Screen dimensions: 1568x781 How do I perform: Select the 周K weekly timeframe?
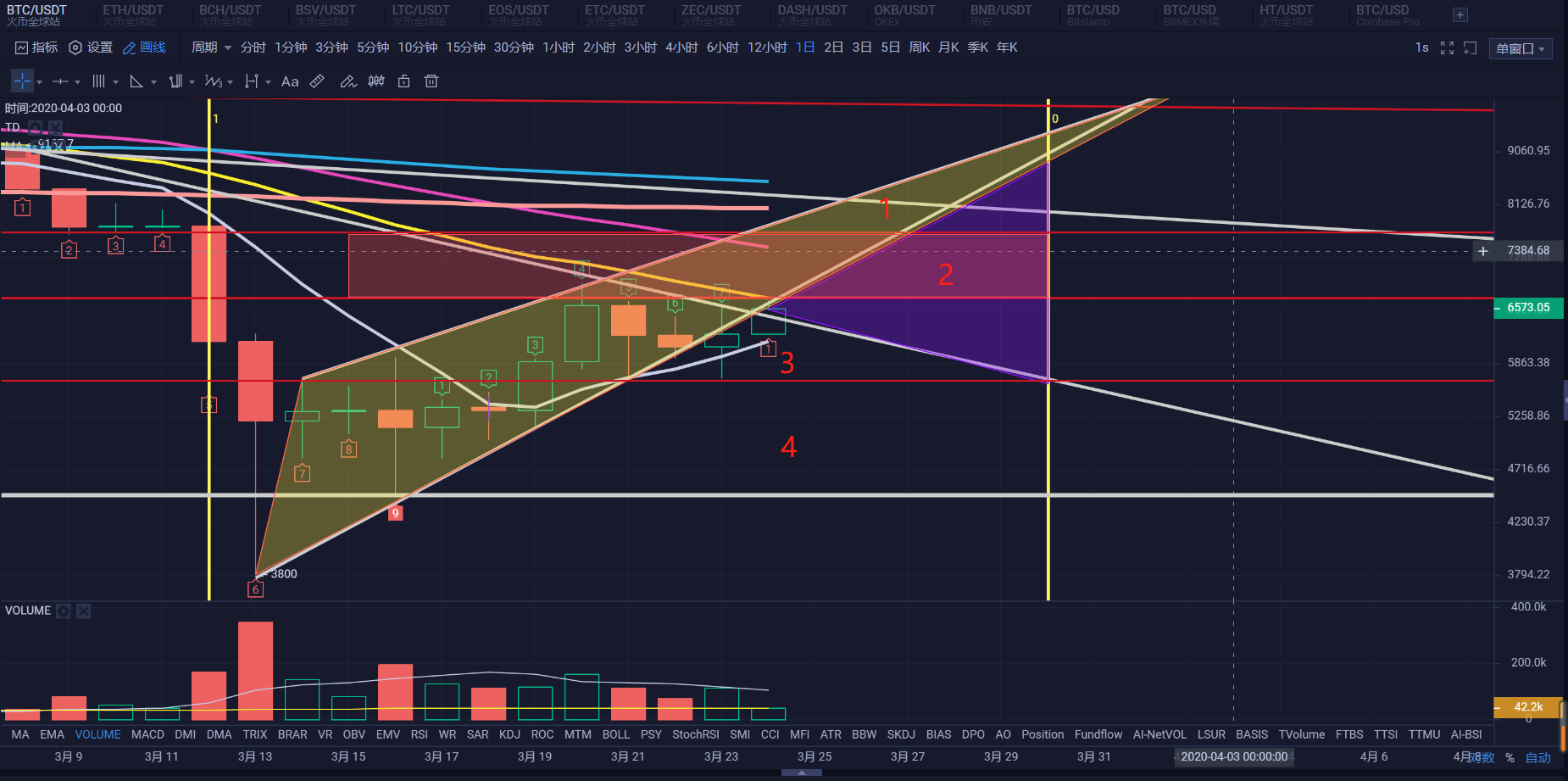click(x=920, y=47)
